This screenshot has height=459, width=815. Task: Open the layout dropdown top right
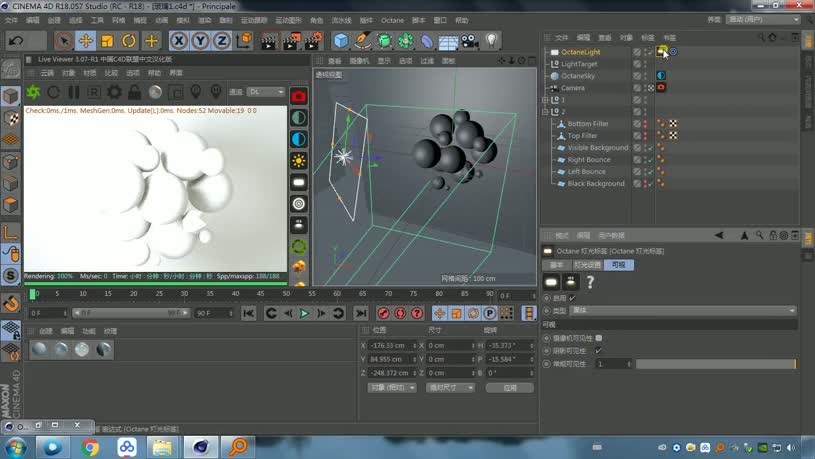[763, 19]
